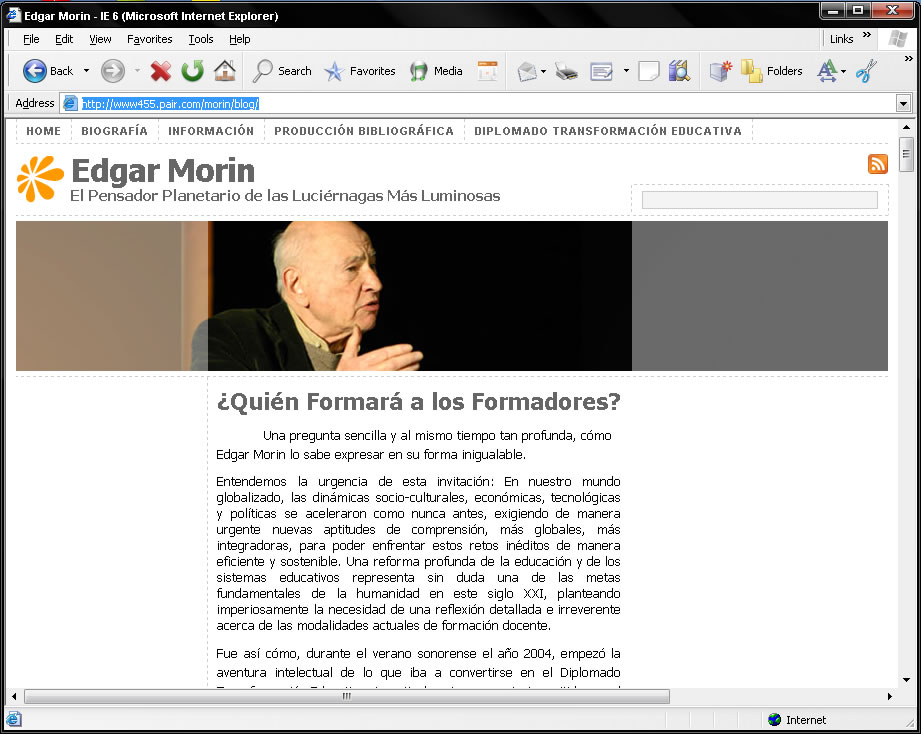The image size is (921, 734).
Task: Click the IE page icon in Address bar
Action: 70,104
